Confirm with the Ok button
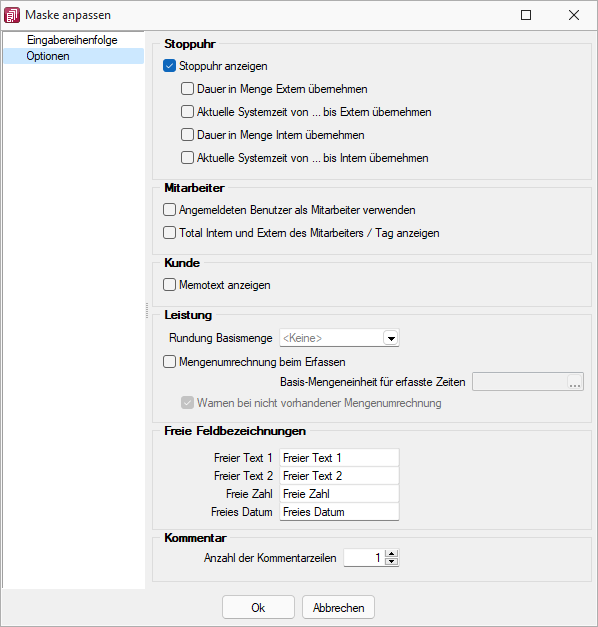 point(258,608)
